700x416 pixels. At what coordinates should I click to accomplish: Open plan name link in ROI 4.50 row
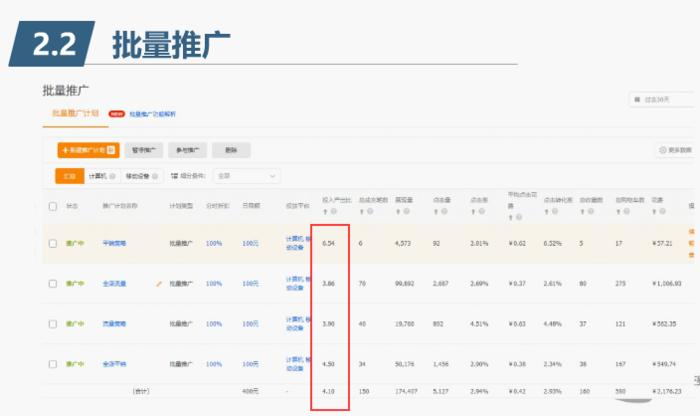[x=114, y=364]
